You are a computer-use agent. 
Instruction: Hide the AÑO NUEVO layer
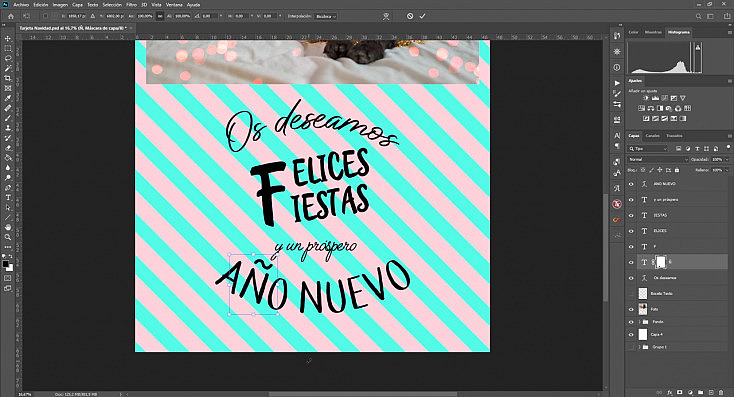[x=631, y=184]
